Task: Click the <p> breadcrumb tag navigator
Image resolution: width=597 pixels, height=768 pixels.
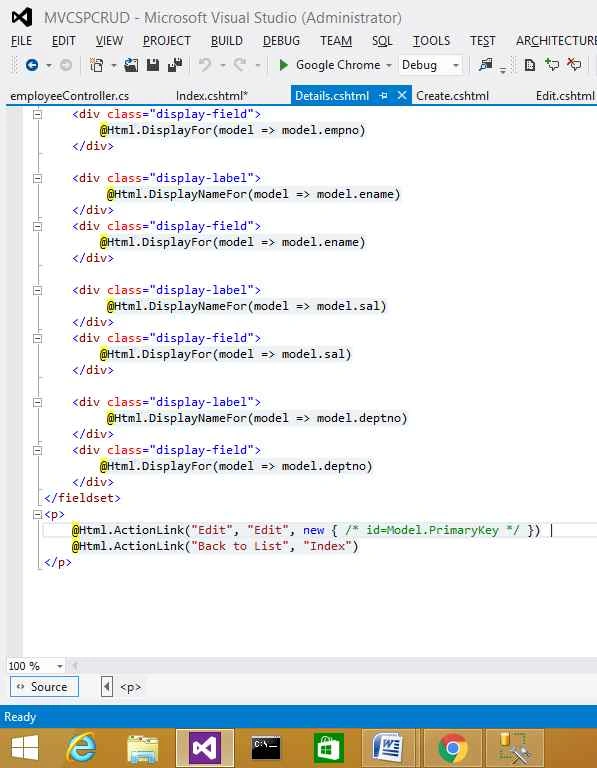Action: (x=130, y=687)
